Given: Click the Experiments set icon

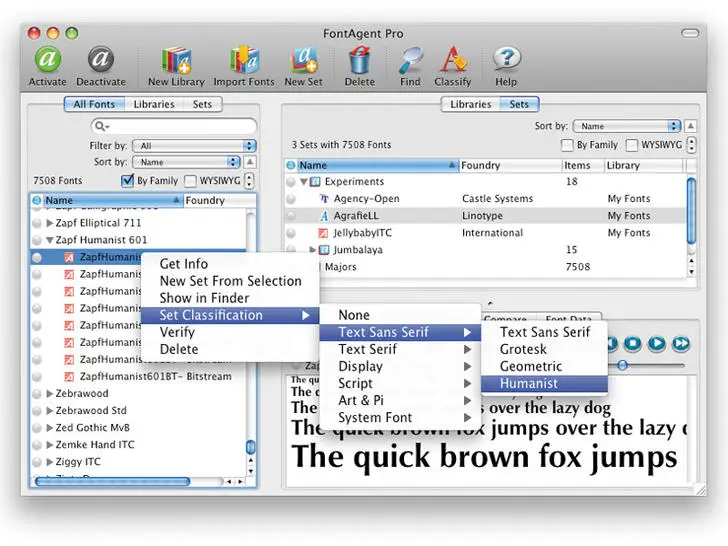Looking at the screenshot, I should [x=315, y=182].
